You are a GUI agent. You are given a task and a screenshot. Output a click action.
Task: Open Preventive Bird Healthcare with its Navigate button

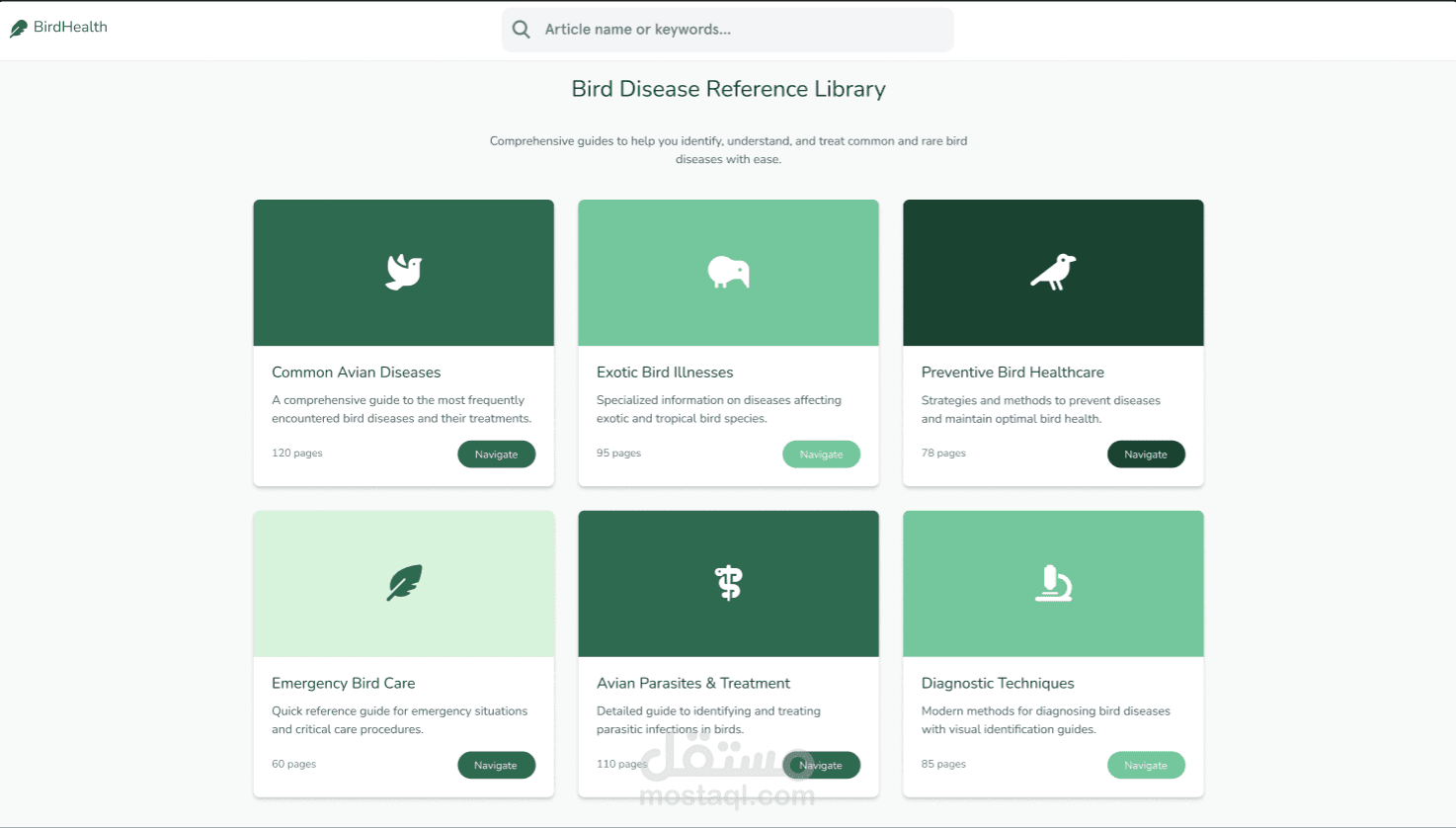click(1146, 454)
